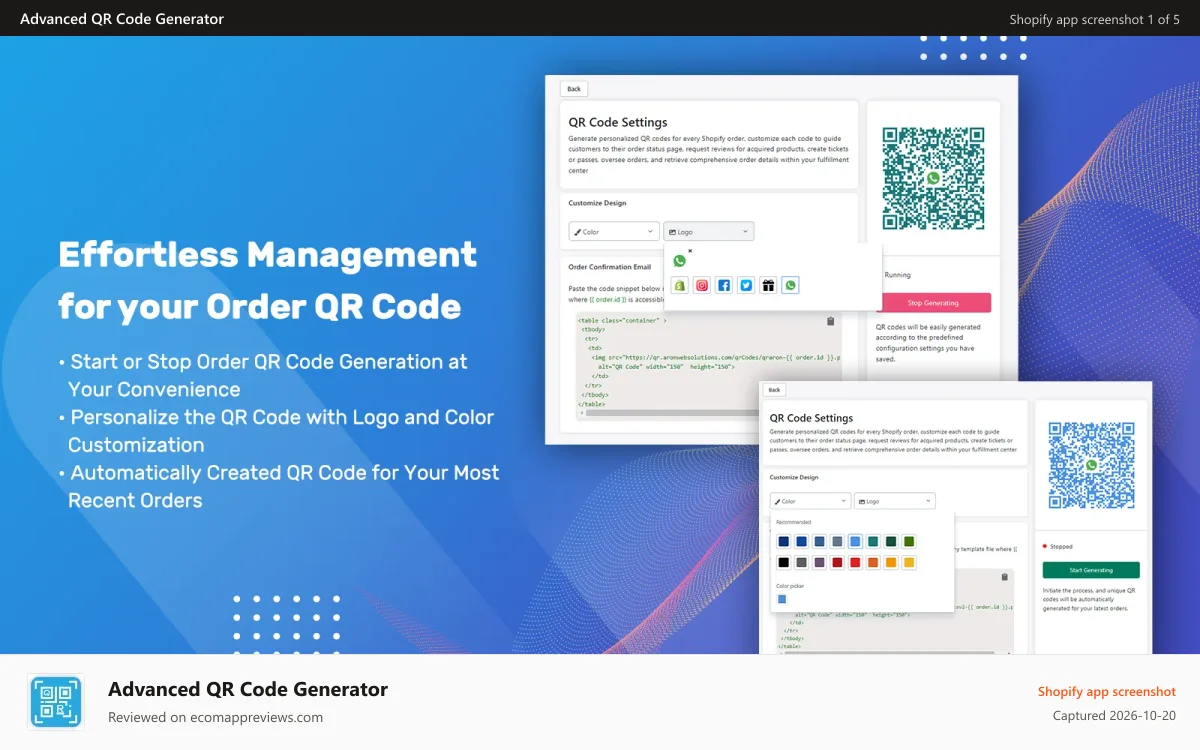
Task: Click the code snippet scrollbar in the Running window
Action: pyautogui.click(x=673, y=413)
